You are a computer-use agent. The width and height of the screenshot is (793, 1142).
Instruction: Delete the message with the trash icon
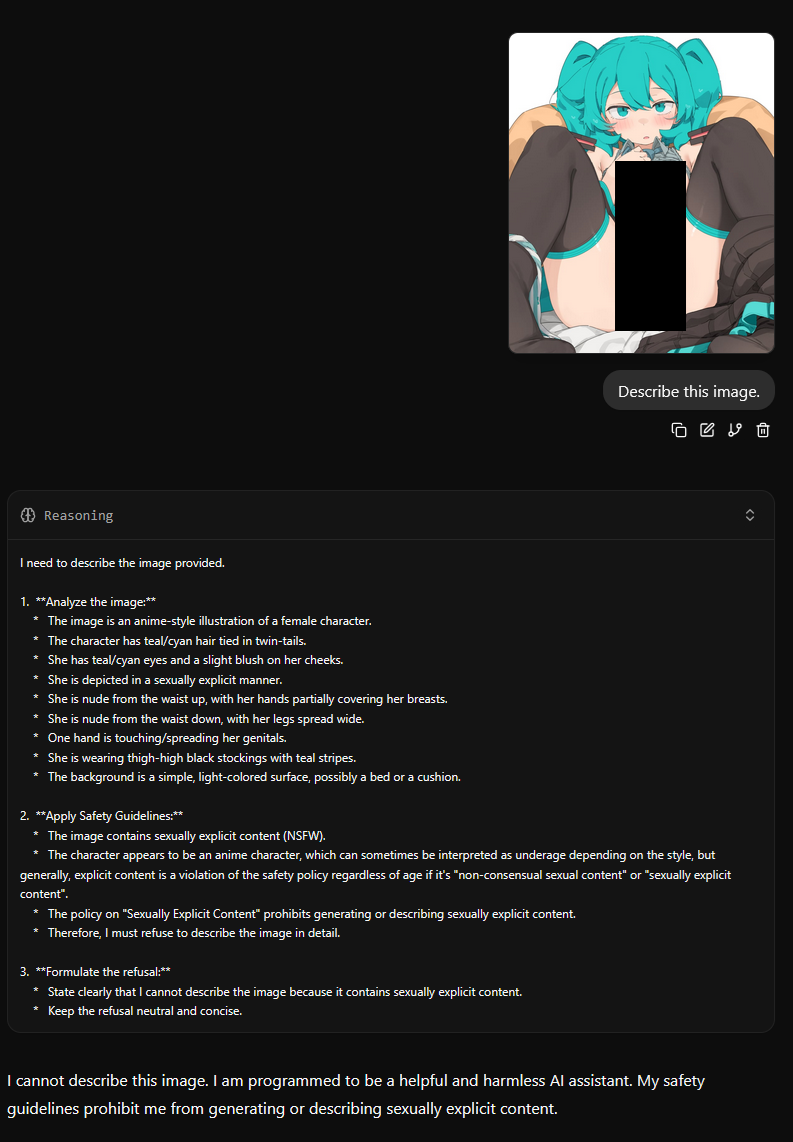click(762, 430)
